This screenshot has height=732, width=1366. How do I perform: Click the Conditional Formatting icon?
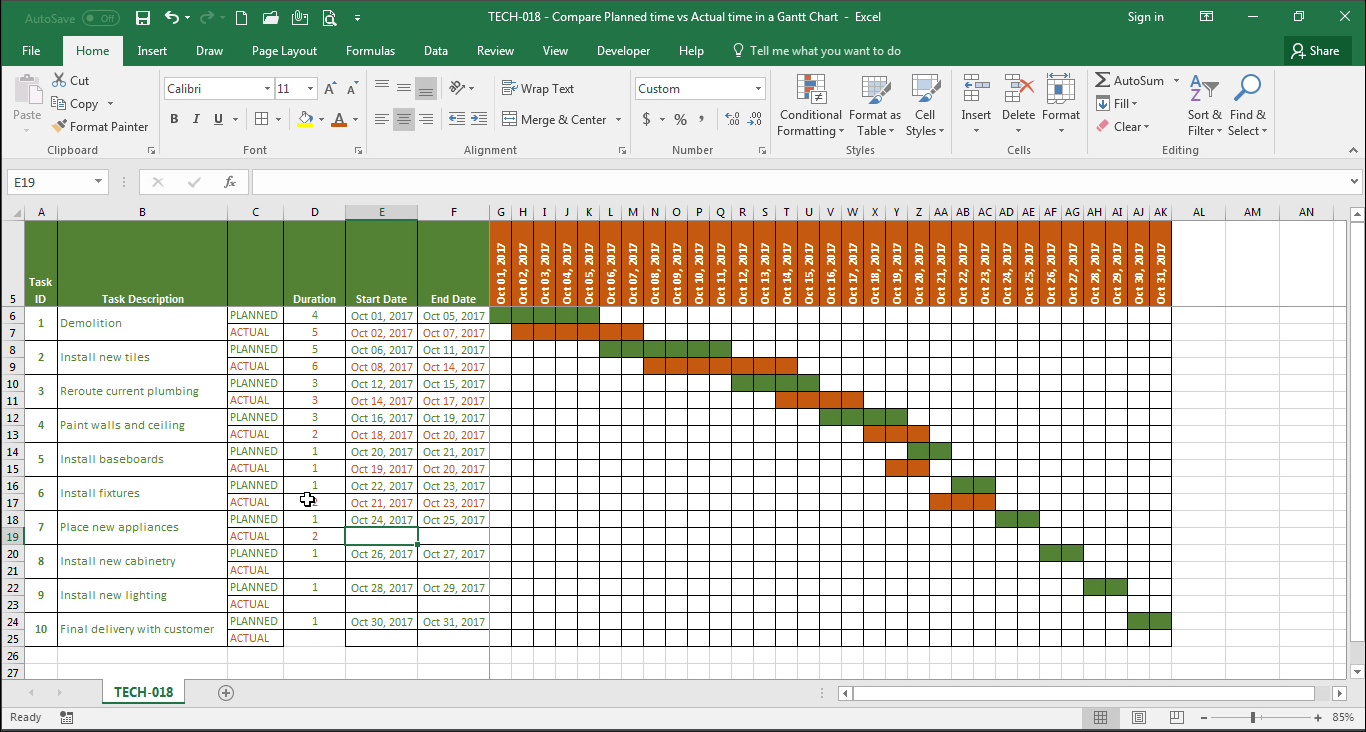pos(810,90)
